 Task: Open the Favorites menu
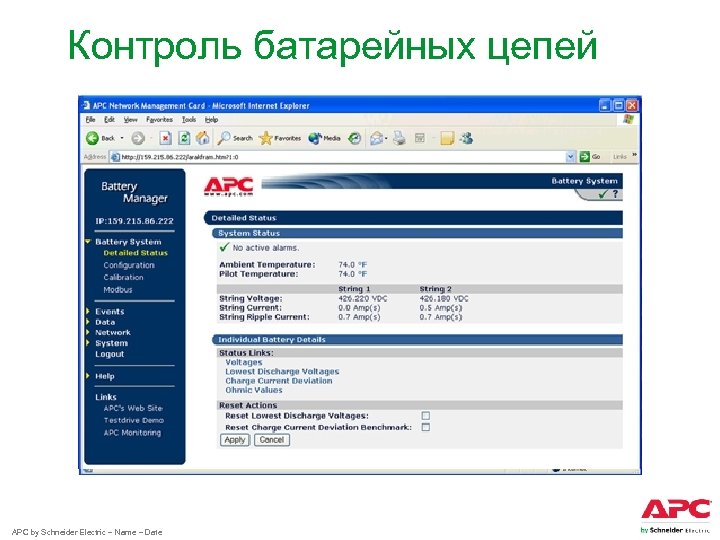point(159,119)
